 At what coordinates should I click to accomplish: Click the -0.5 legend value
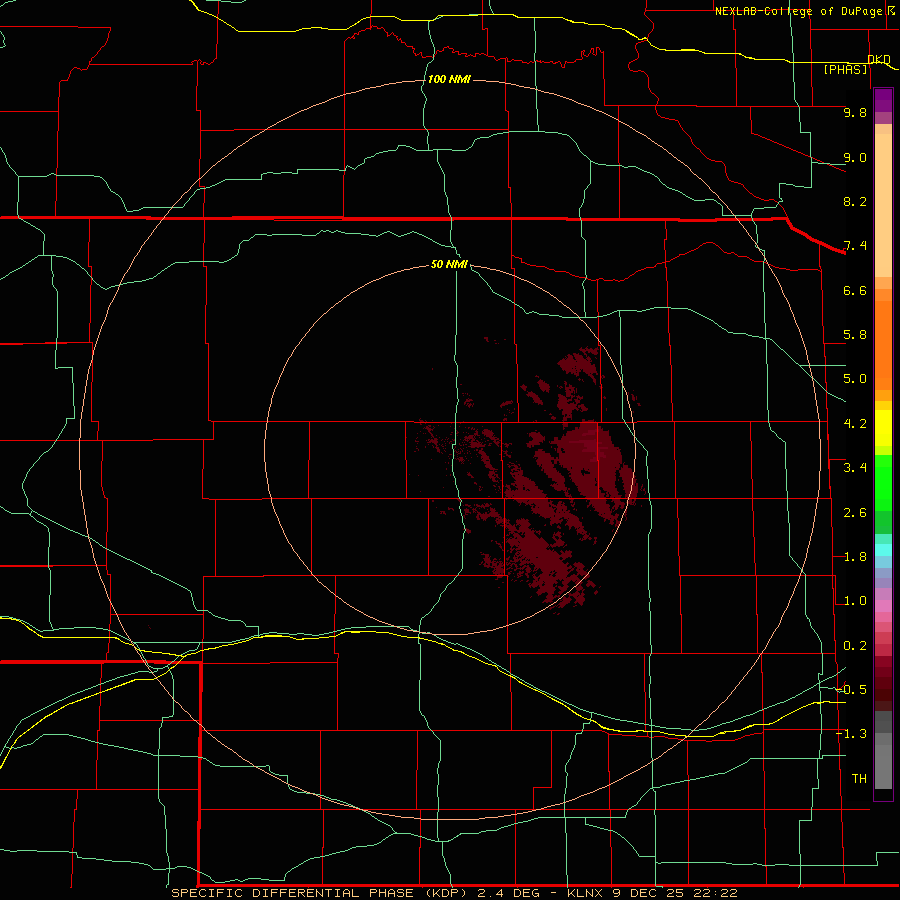click(852, 690)
